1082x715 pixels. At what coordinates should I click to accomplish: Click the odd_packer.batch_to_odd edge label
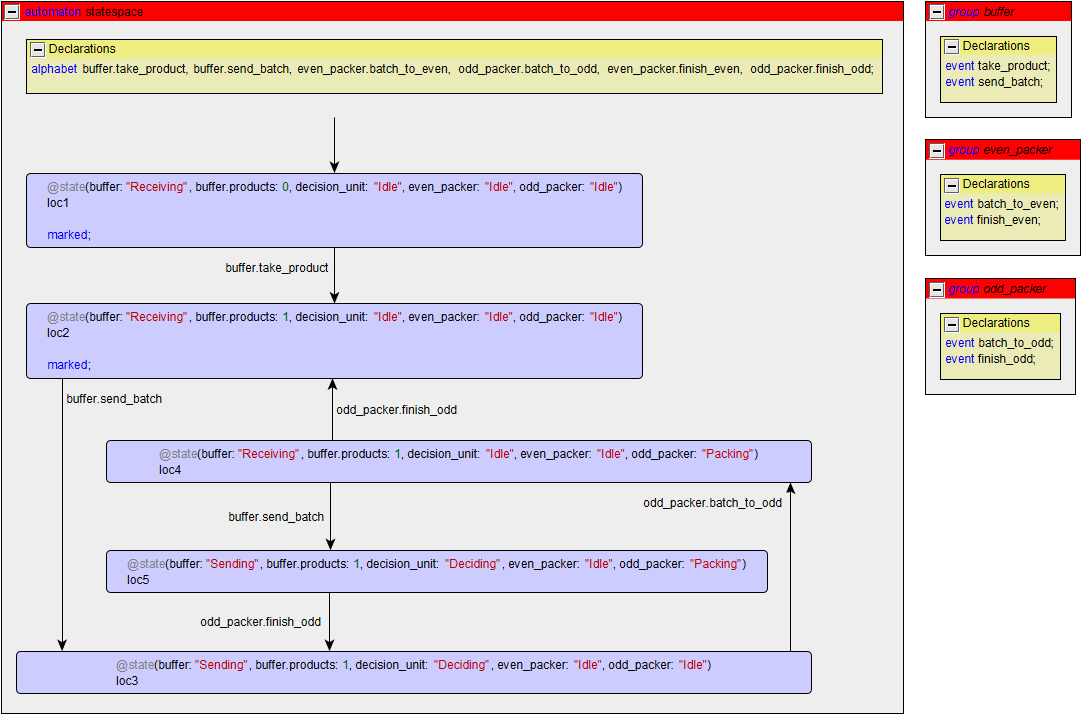pos(712,503)
